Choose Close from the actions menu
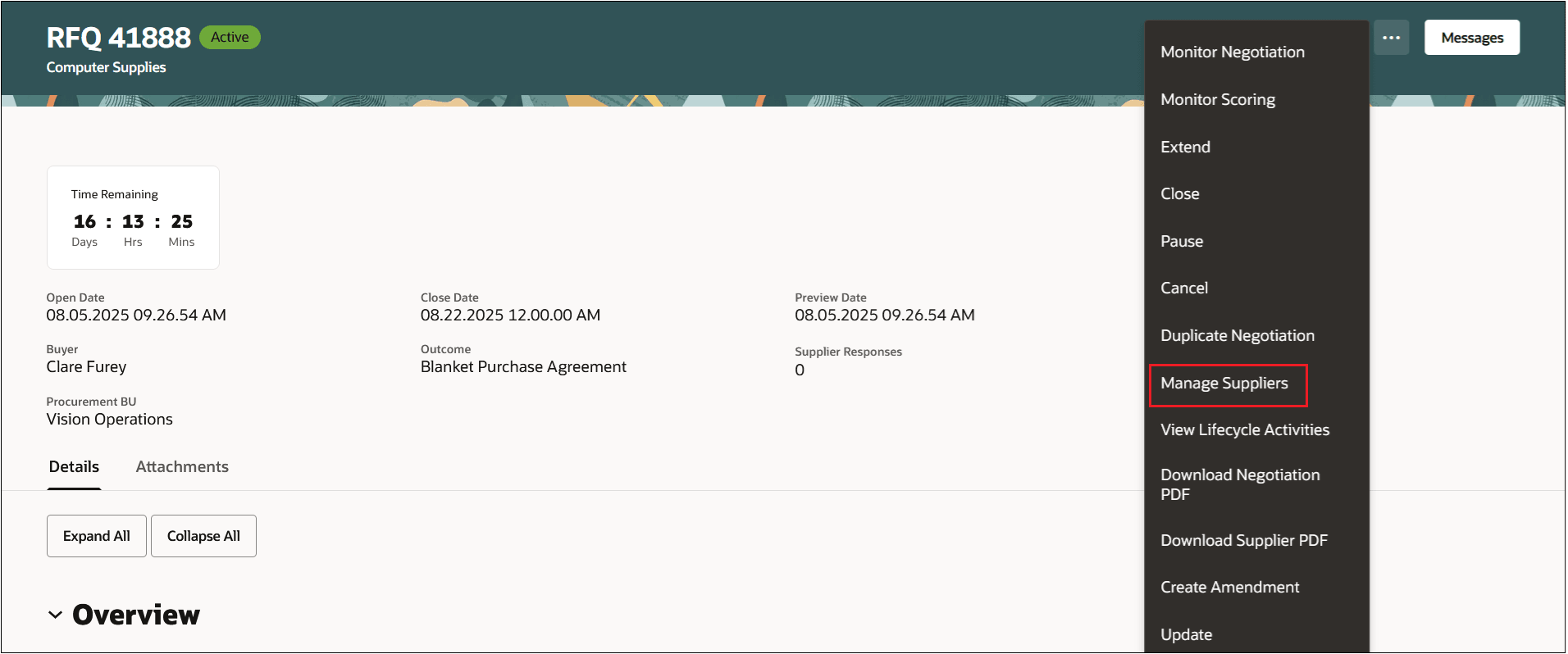The image size is (1568, 654). tap(1179, 193)
